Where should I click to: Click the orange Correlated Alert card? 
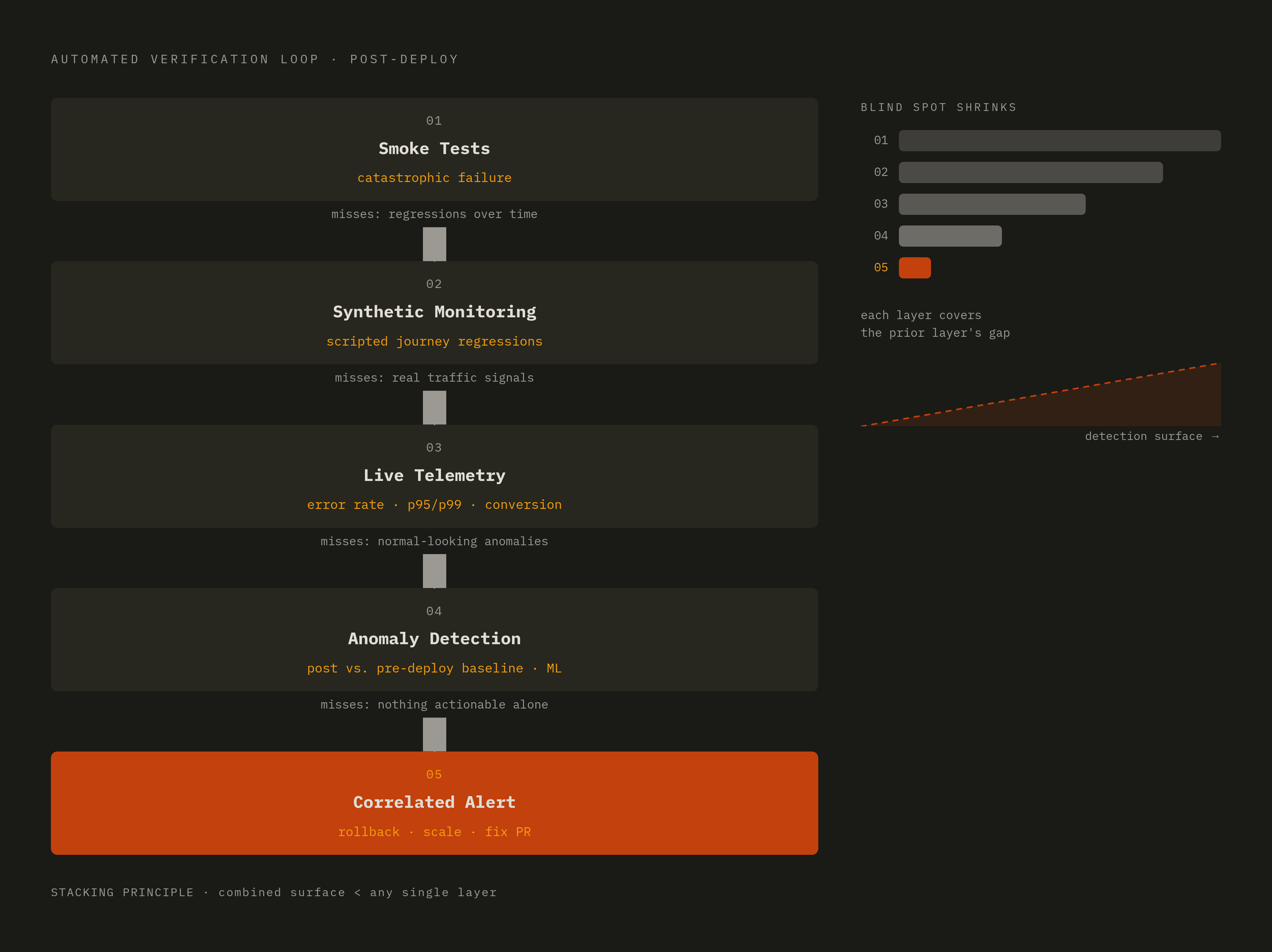[434, 803]
